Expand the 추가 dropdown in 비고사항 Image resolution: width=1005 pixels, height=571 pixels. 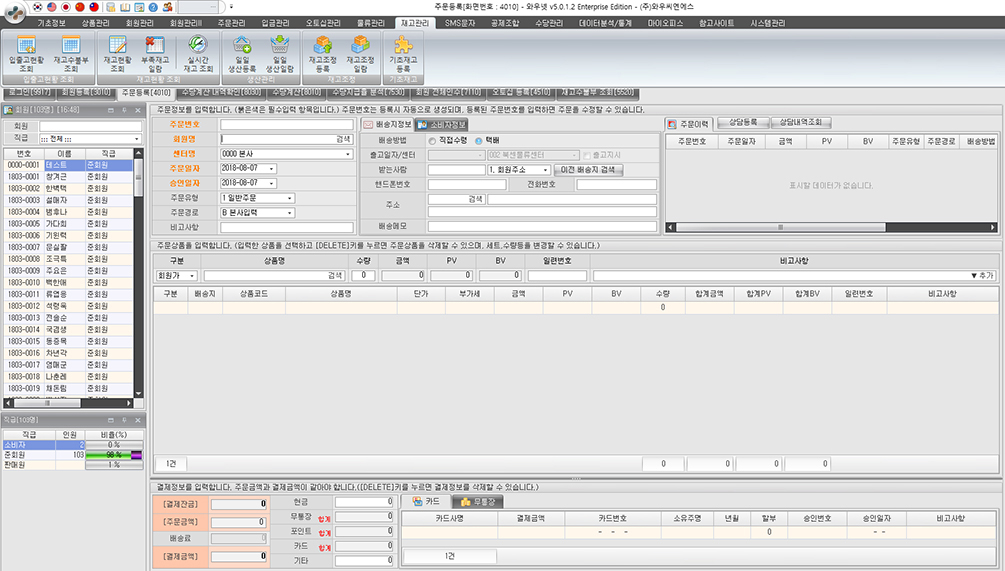point(982,276)
